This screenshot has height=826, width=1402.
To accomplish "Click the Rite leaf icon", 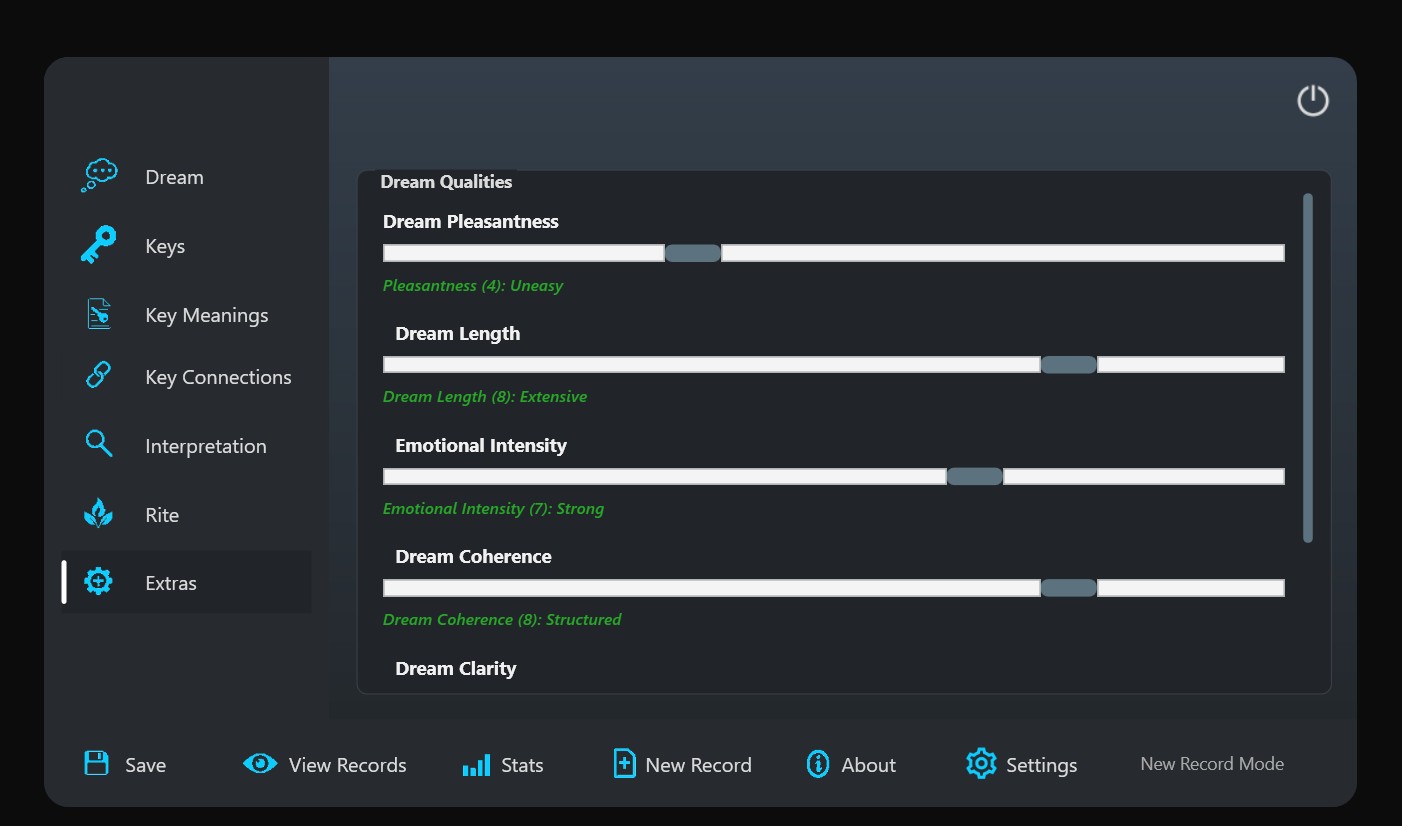I will (x=98, y=514).
